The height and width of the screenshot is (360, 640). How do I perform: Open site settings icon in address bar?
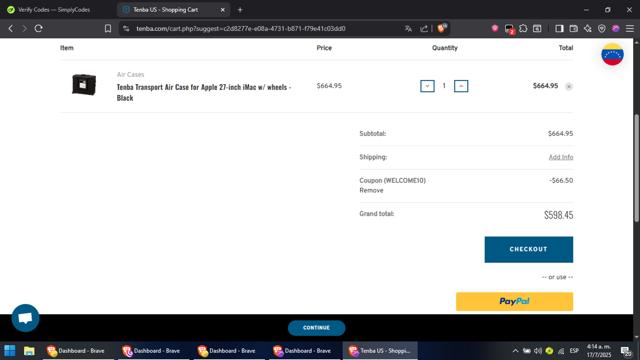tap(127, 29)
